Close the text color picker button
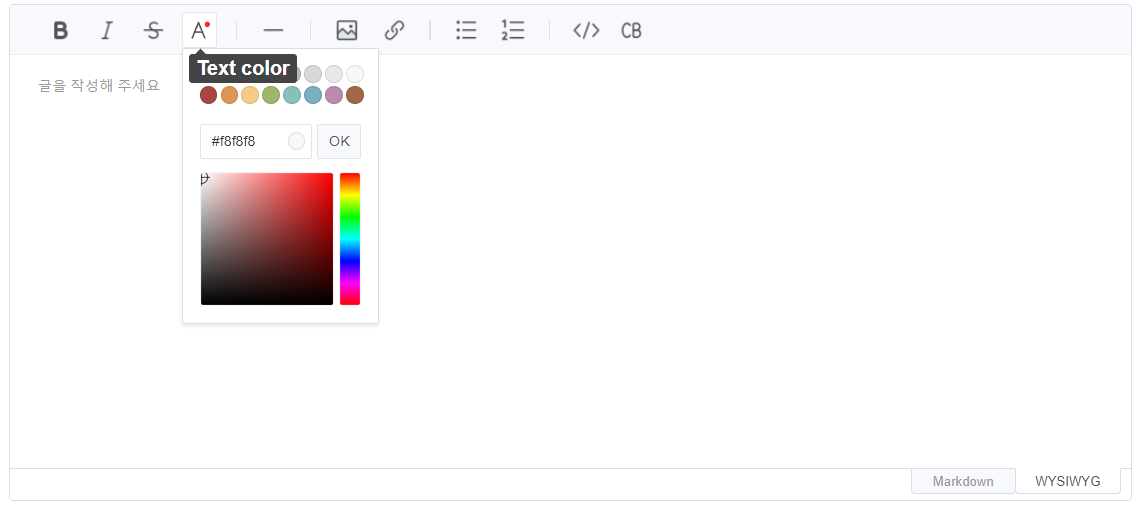The image size is (1145, 505). pyautogui.click(x=199, y=30)
